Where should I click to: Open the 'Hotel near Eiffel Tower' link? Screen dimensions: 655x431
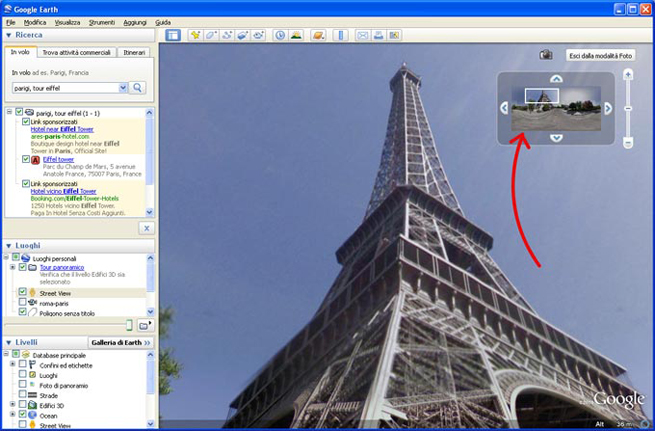click(62, 129)
